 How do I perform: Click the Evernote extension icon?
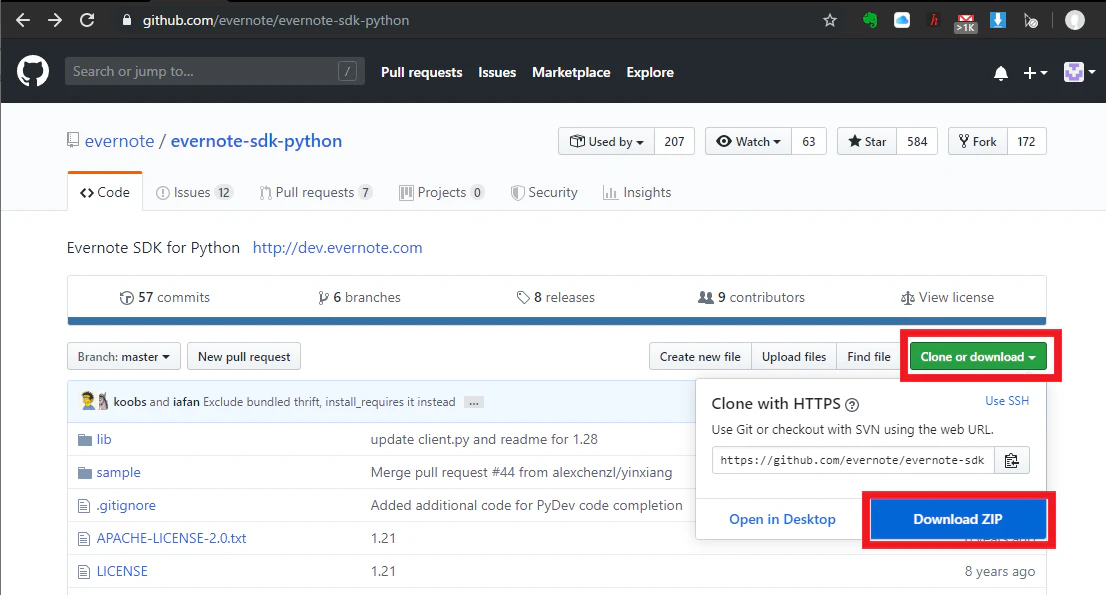coord(870,20)
